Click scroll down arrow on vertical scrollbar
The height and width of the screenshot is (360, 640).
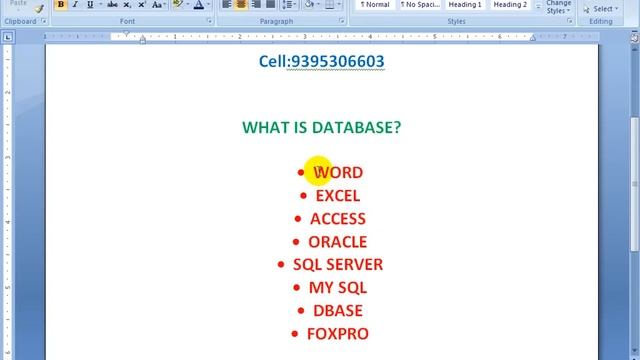635,351
